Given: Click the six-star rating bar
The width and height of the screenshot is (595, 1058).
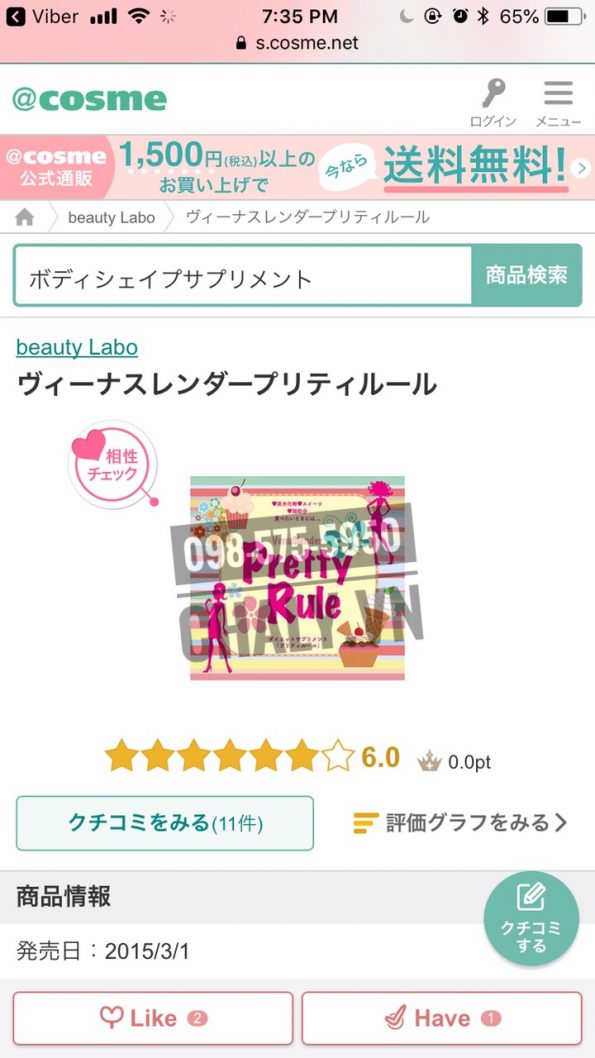Looking at the screenshot, I should pos(229,756).
